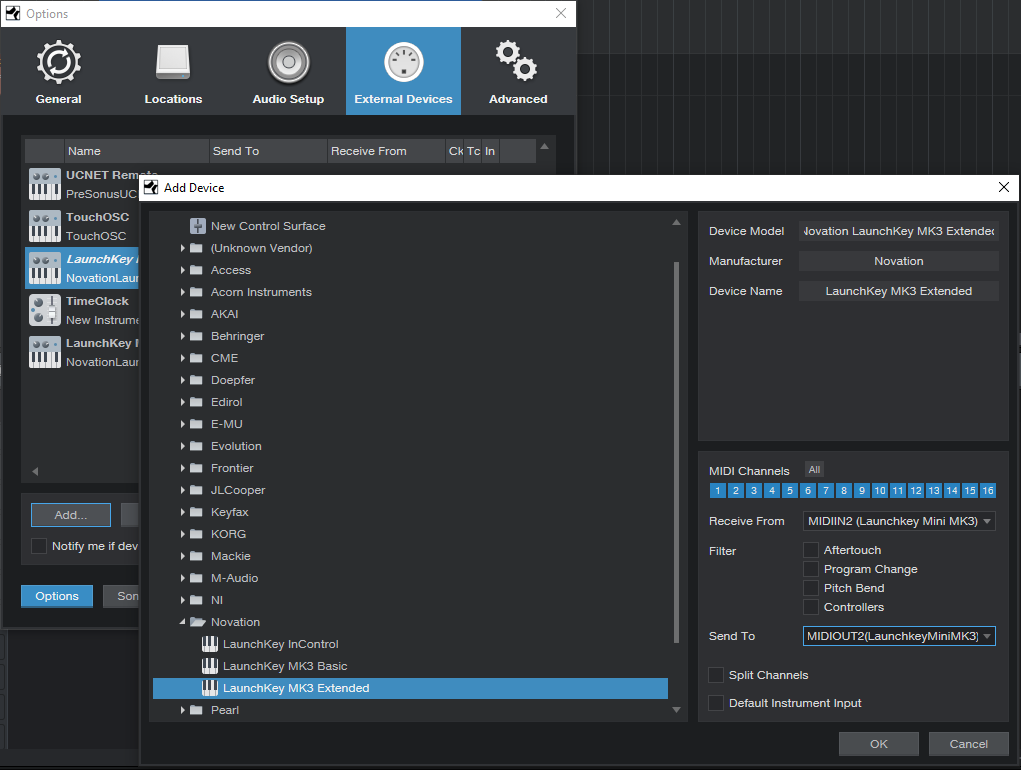The width and height of the screenshot is (1021, 770).
Task: Switch to the Locations tab
Action: pyautogui.click(x=173, y=71)
